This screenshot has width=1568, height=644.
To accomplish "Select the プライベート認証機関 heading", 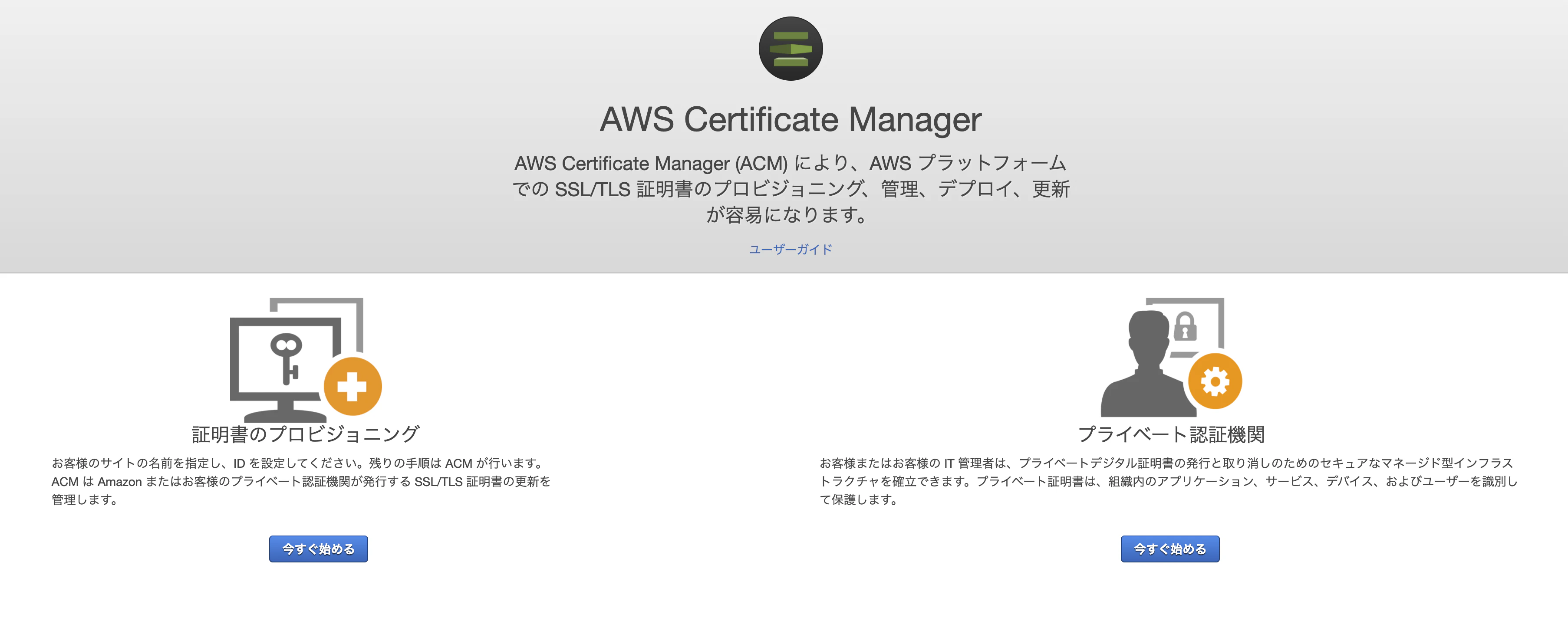I will 1171,434.
